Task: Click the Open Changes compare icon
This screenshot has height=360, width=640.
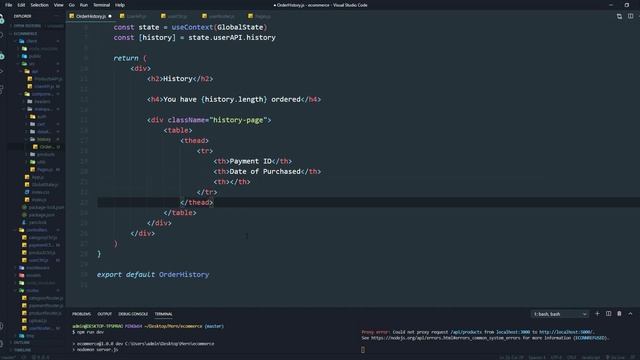Action: [619, 16]
